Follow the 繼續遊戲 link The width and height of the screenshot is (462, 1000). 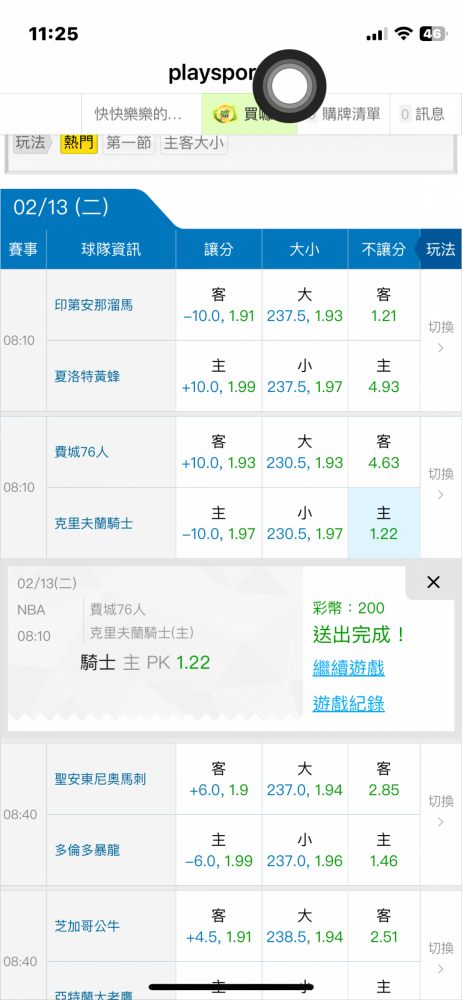(x=348, y=669)
